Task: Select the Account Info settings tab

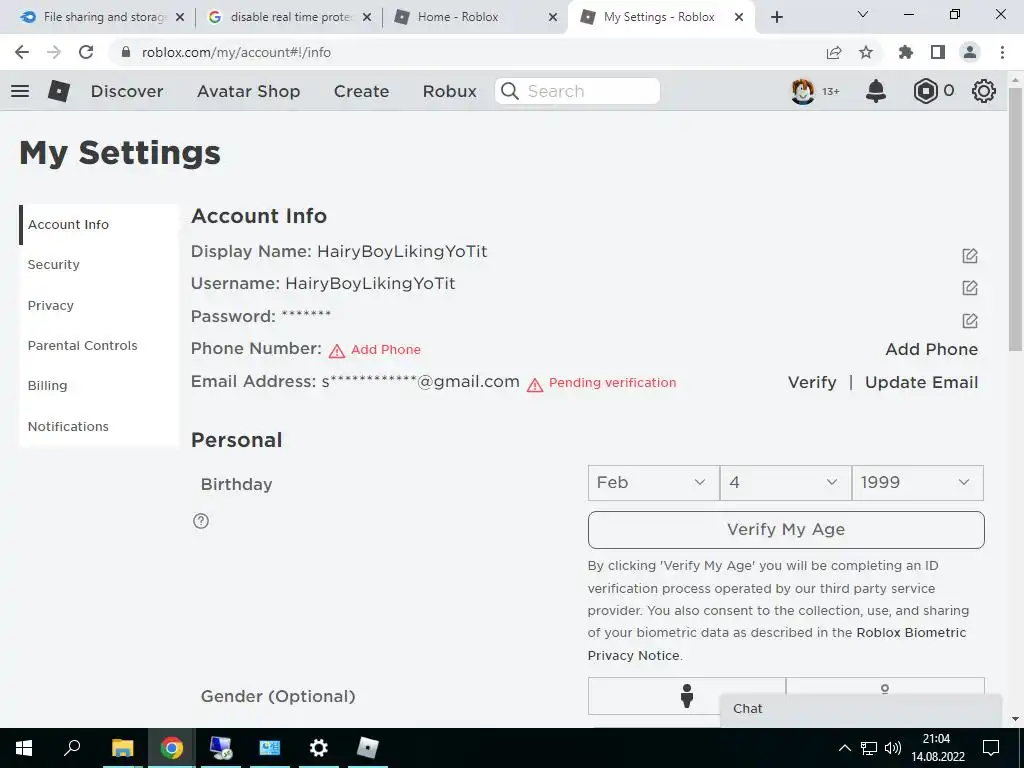Action: click(99, 225)
